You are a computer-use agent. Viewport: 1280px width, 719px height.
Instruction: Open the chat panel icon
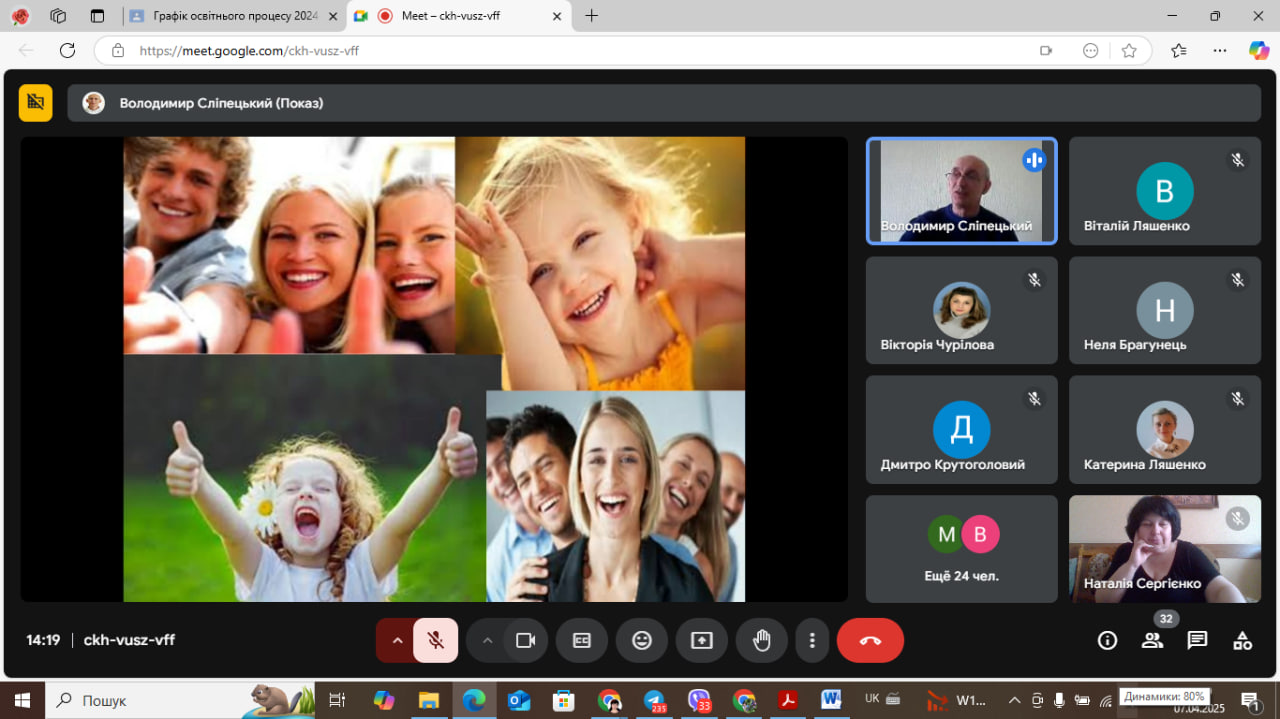1197,641
